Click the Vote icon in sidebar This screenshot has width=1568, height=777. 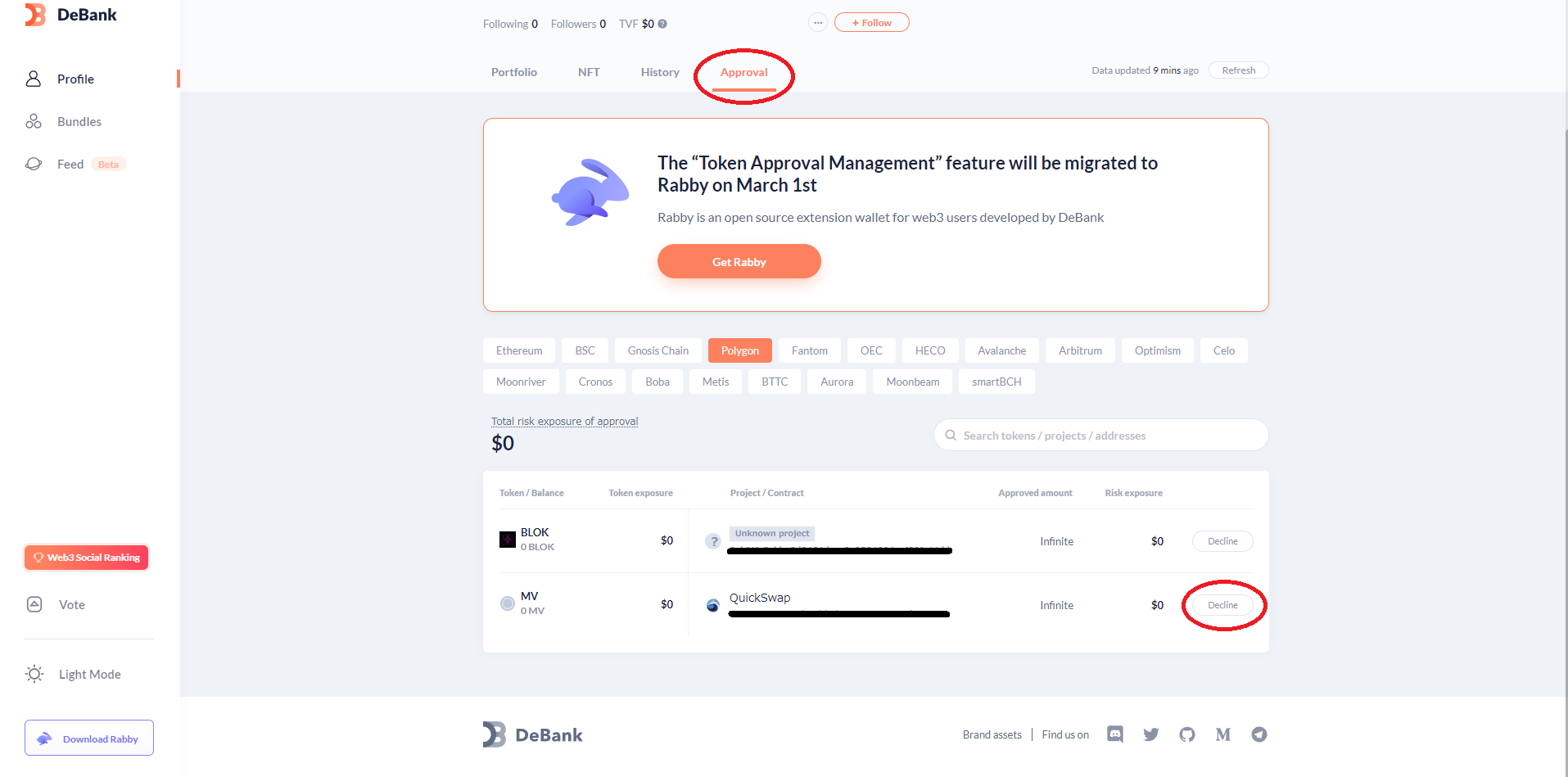tap(34, 604)
